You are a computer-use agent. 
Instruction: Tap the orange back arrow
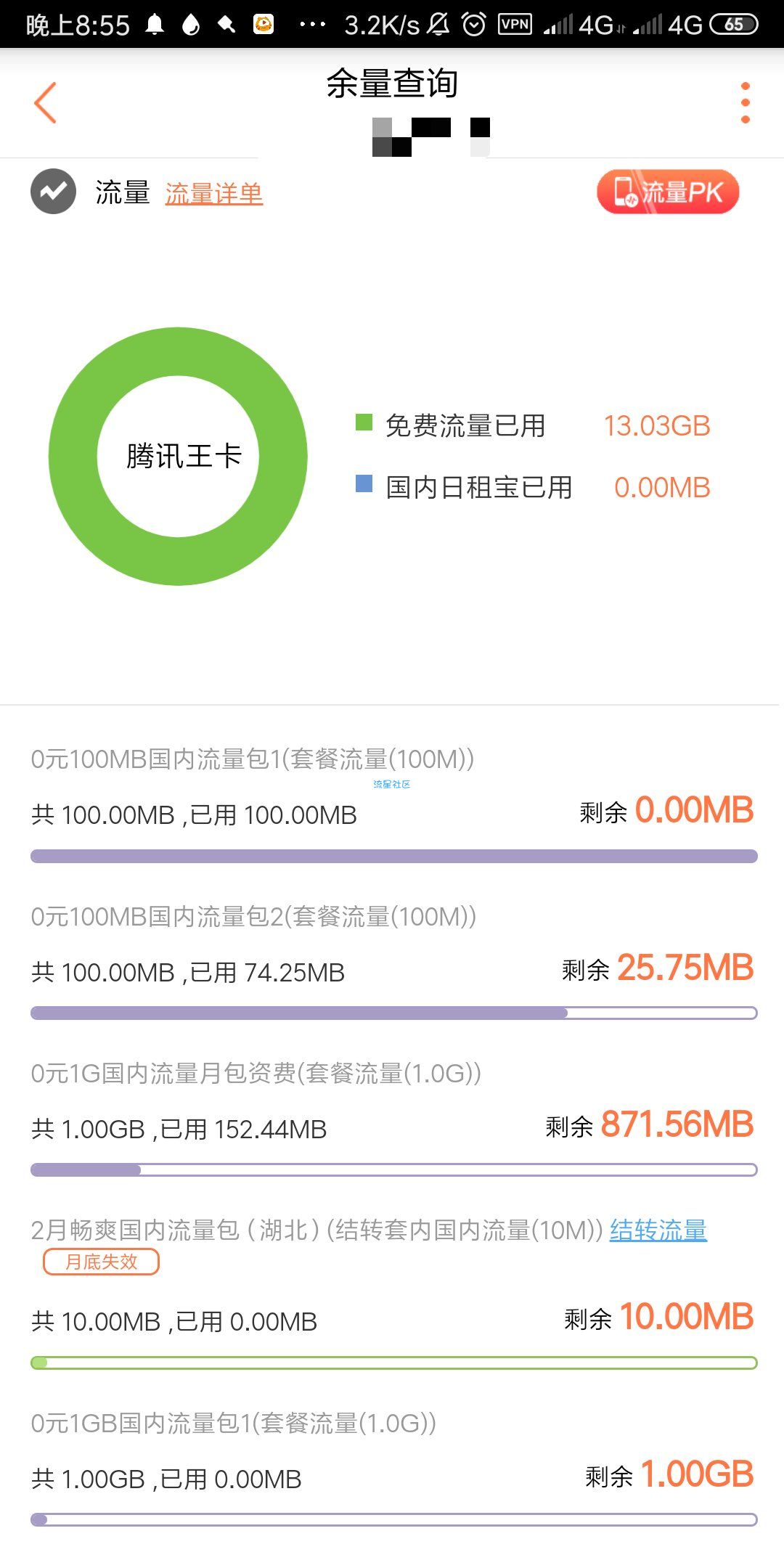(x=45, y=102)
